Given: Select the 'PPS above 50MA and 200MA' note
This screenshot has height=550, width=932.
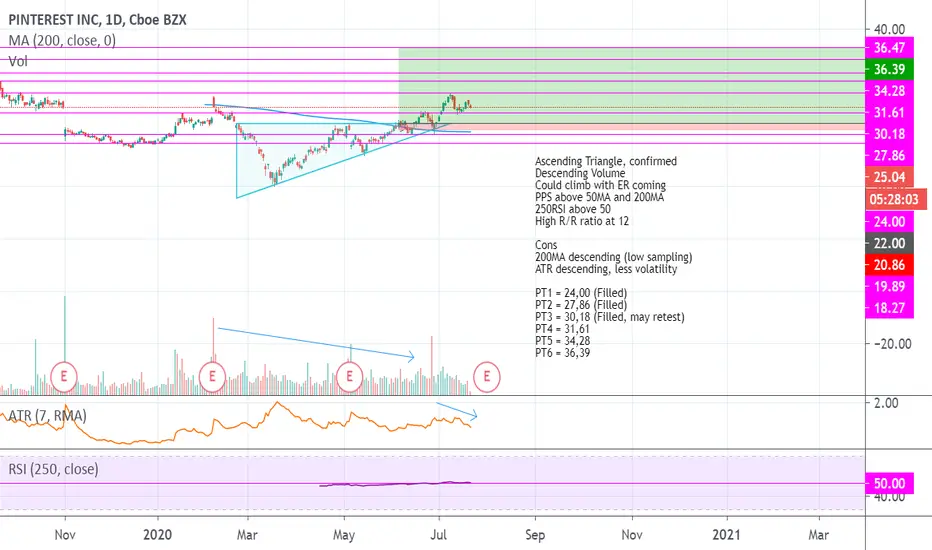Looking at the screenshot, I should click(599, 197).
